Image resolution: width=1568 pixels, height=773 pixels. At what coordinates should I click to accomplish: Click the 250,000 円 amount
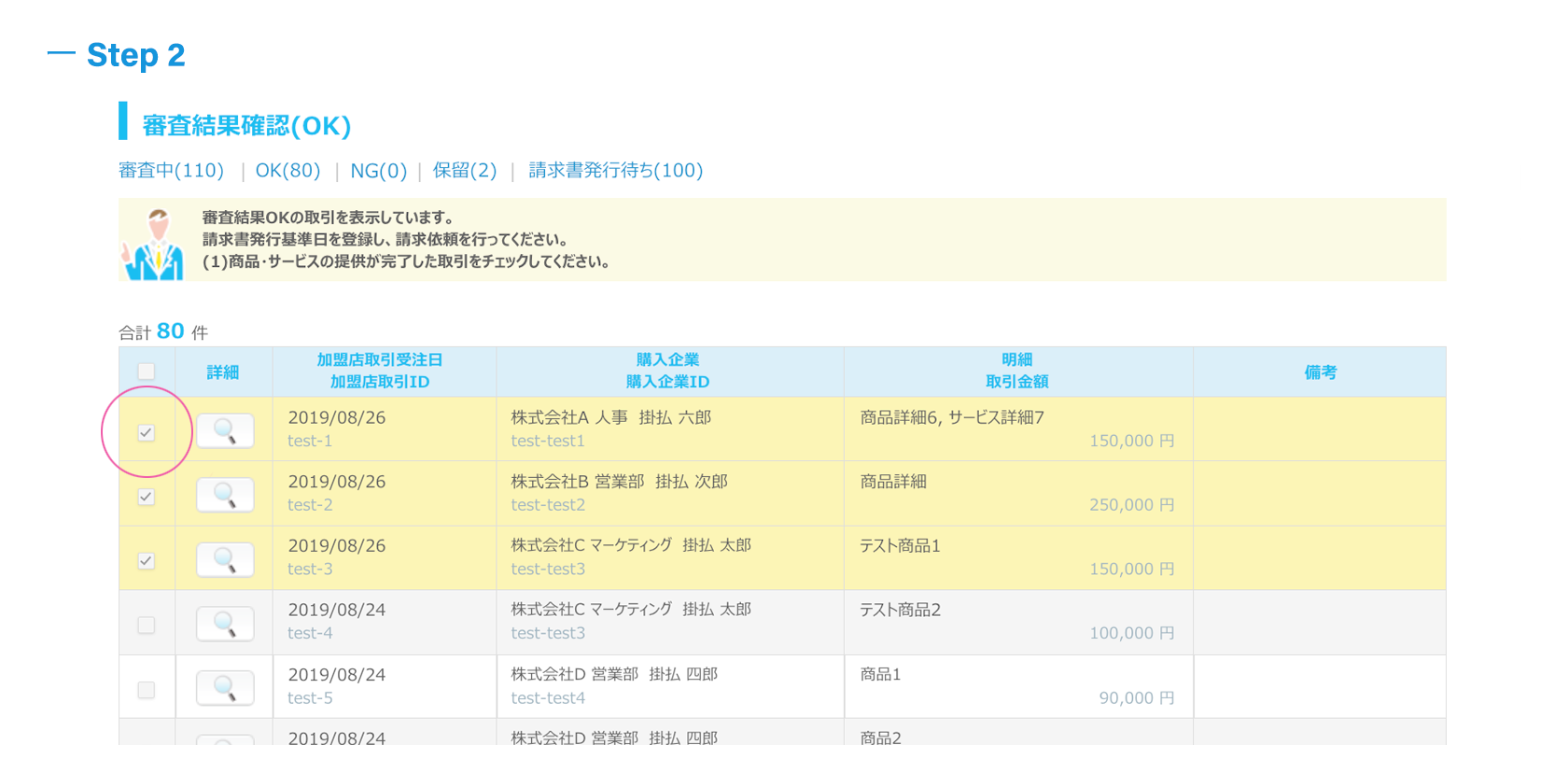point(1132,505)
